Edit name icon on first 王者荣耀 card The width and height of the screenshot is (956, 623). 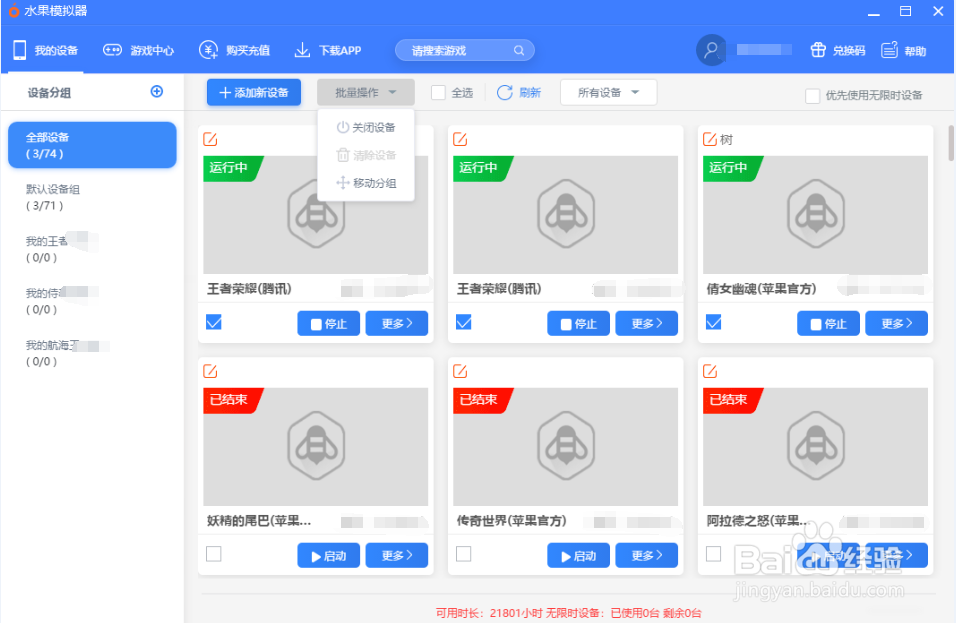[210, 139]
